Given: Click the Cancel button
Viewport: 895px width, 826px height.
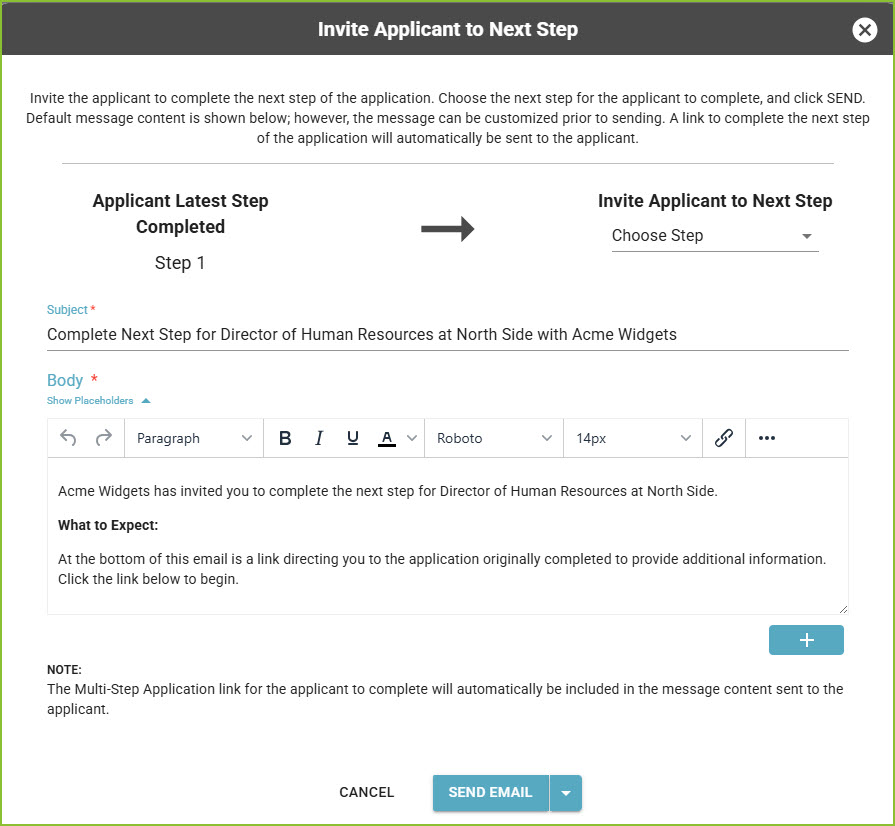Looking at the screenshot, I should (x=366, y=792).
